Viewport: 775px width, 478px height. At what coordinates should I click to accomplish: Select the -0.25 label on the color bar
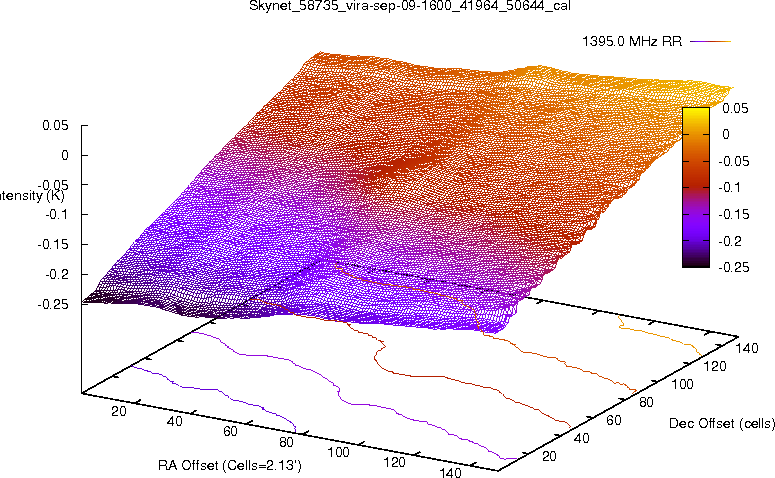click(x=733, y=267)
